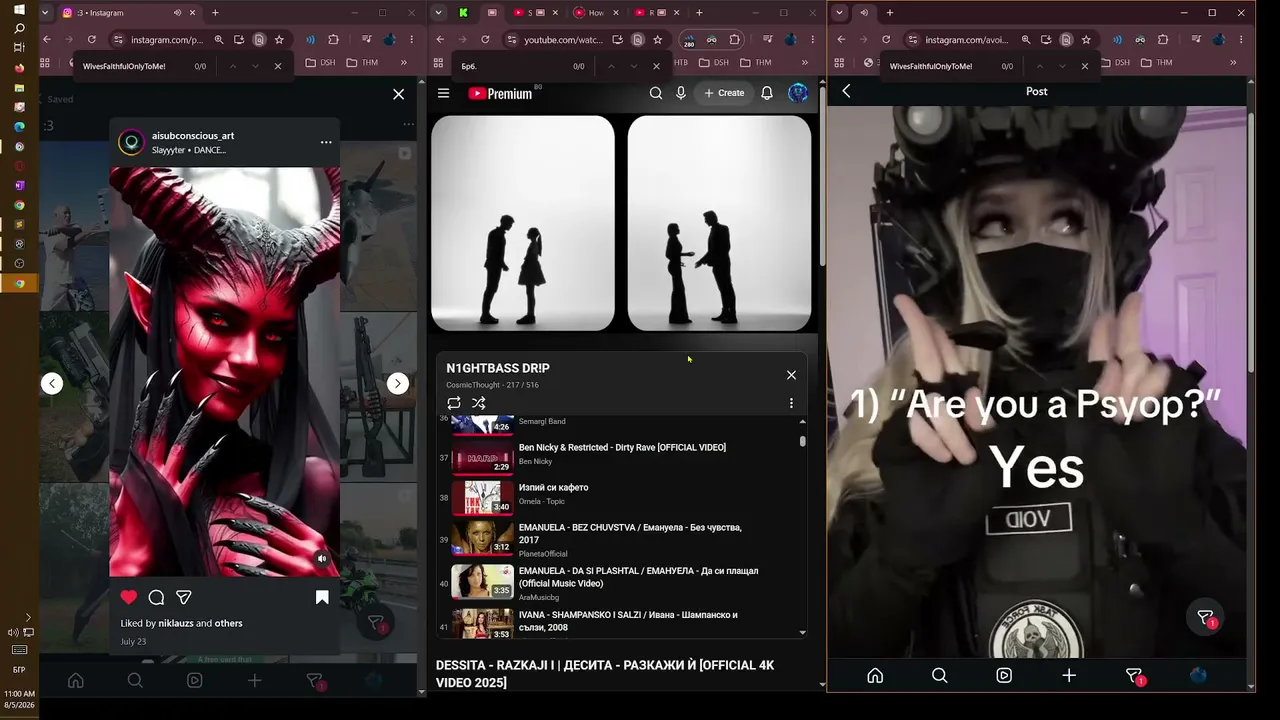Go to the YouTube Premium home logo
Image resolution: width=1280 pixels, height=720 pixels.
tap(500, 93)
